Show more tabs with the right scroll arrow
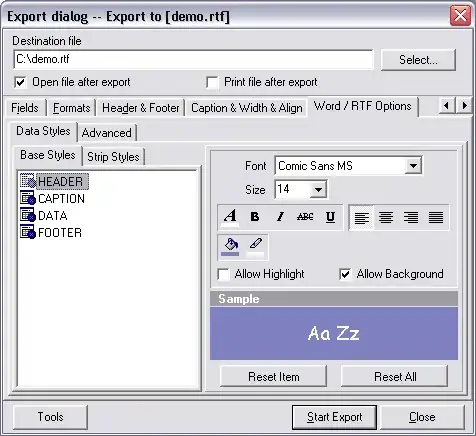 464,106
